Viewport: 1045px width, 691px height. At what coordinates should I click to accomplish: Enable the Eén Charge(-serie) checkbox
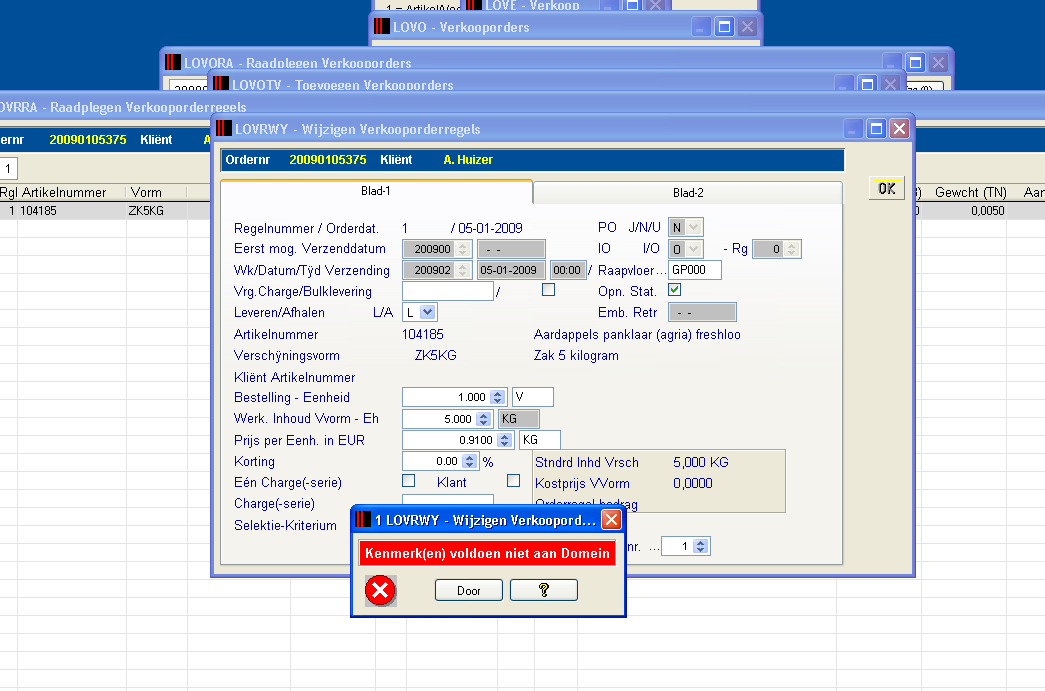point(409,480)
